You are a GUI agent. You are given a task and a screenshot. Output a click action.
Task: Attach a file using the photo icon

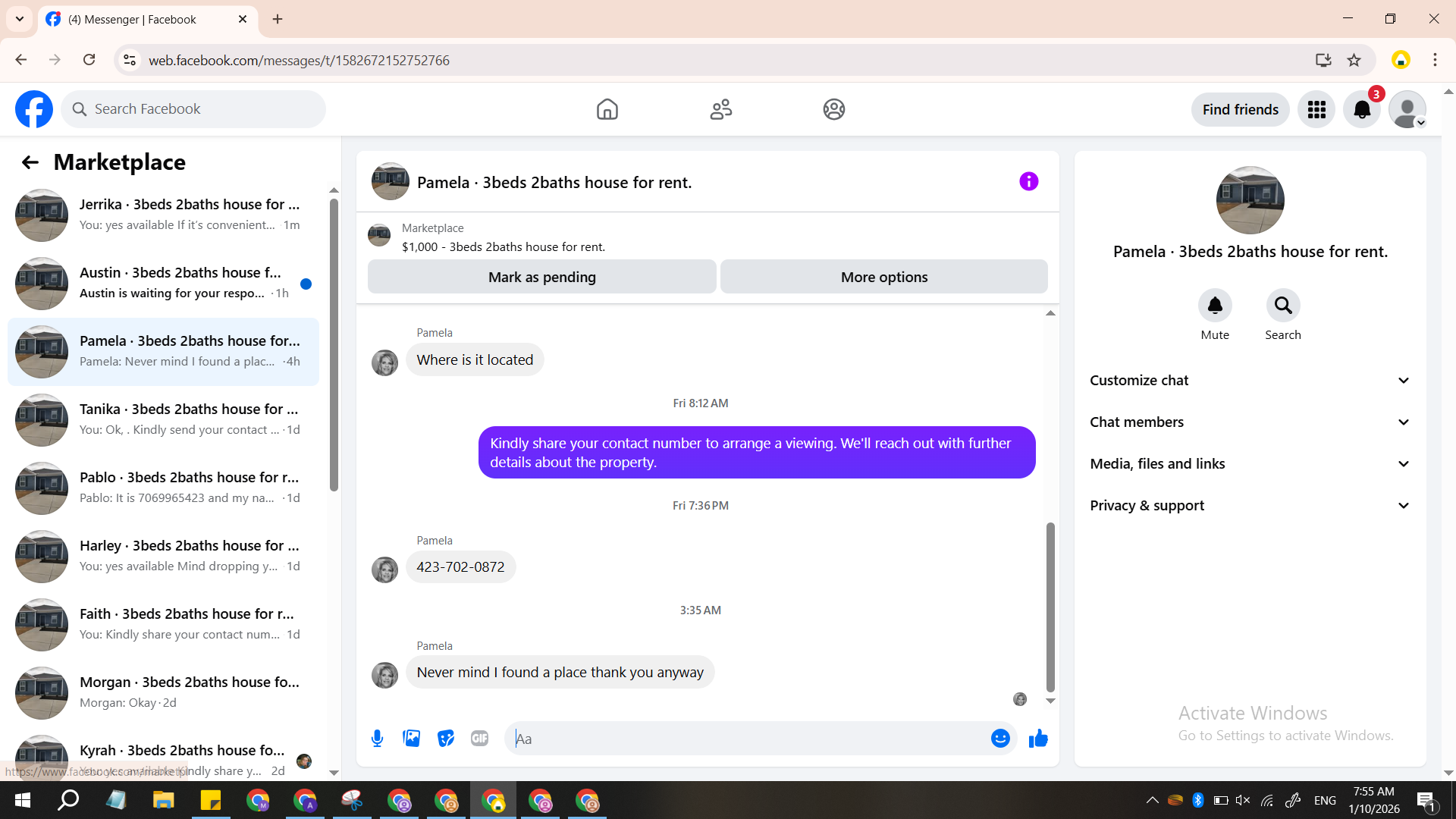[411, 738]
